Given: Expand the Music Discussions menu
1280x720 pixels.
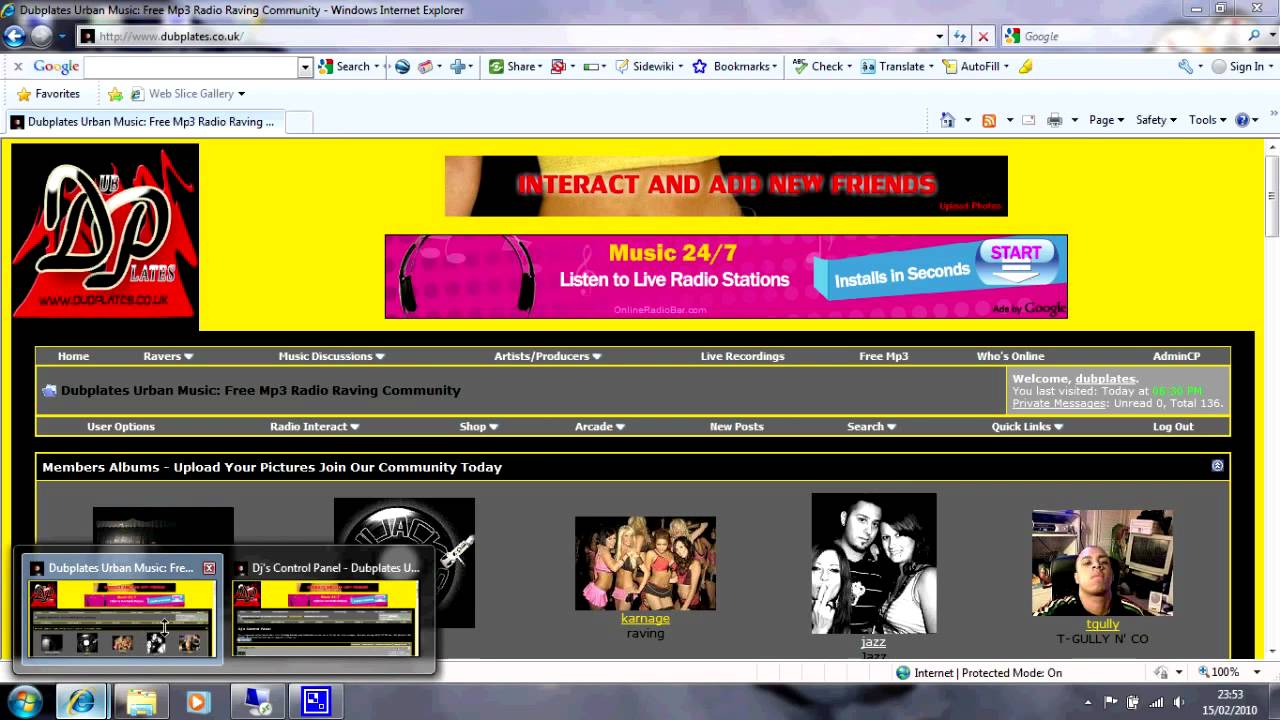Looking at the screenshot, I should [331, 356].
